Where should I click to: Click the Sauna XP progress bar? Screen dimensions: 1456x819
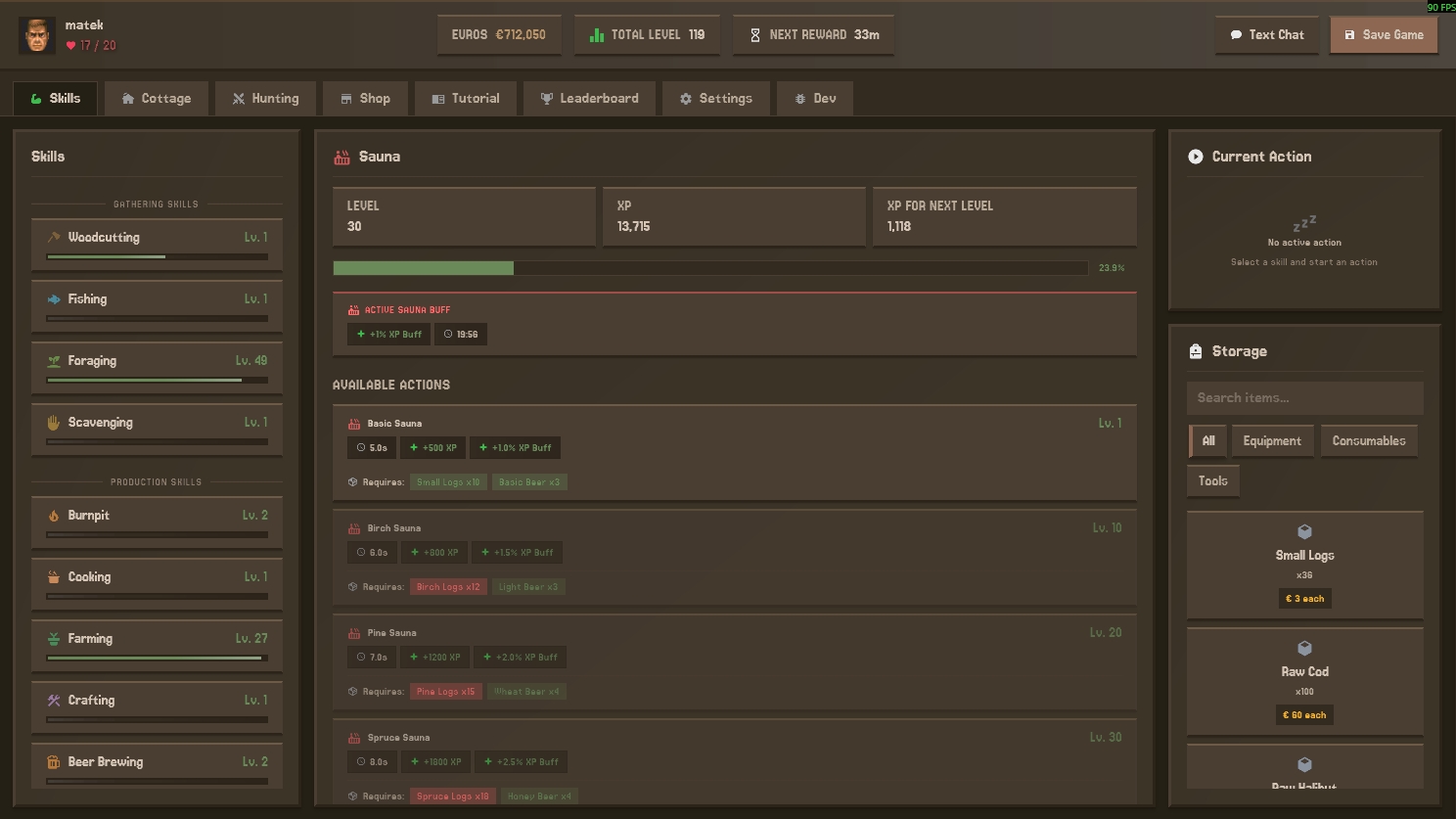click(710, 268)
